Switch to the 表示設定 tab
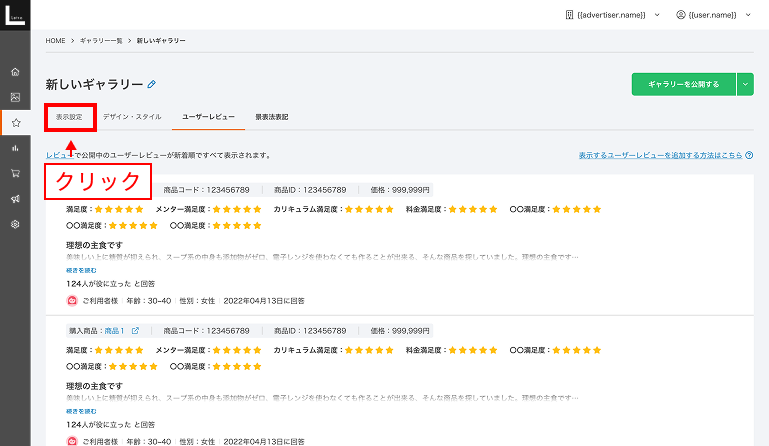The width and height of the screenshot is (769, 446). pyautogui.click(x=71, y=117)
